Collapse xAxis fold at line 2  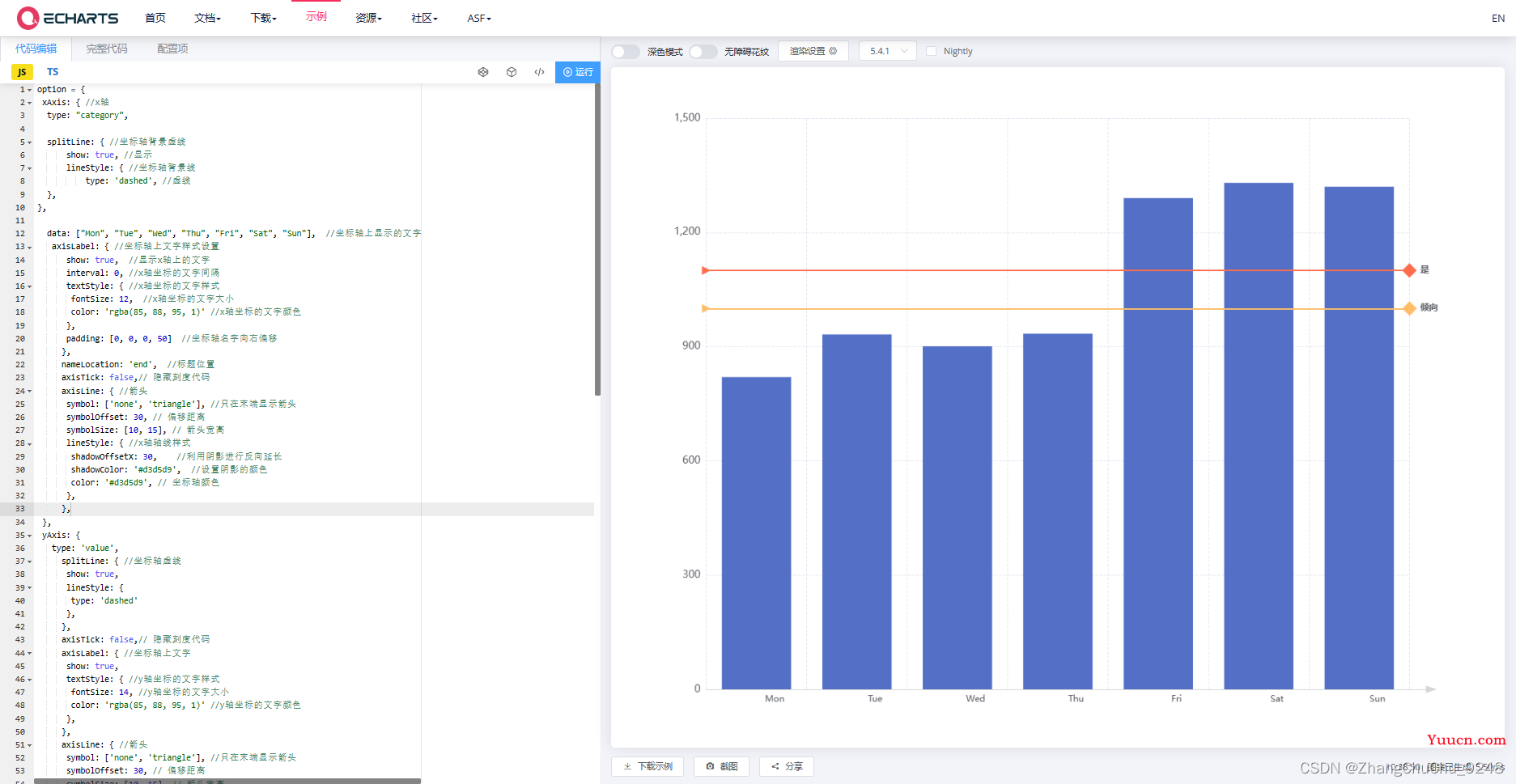point(30,103)
